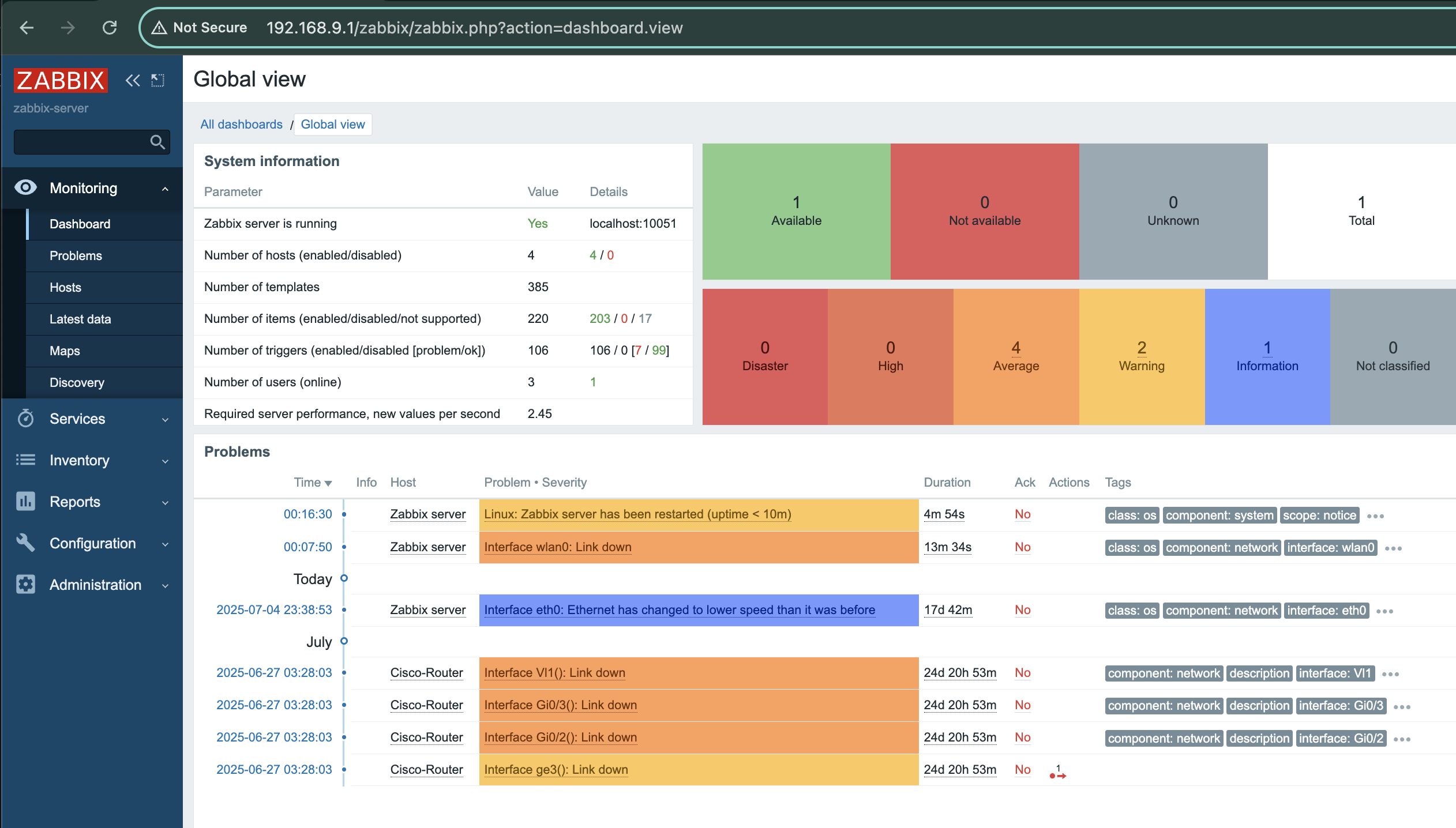
Task: Click the Inventory list icon
Action: coord(25,460)
